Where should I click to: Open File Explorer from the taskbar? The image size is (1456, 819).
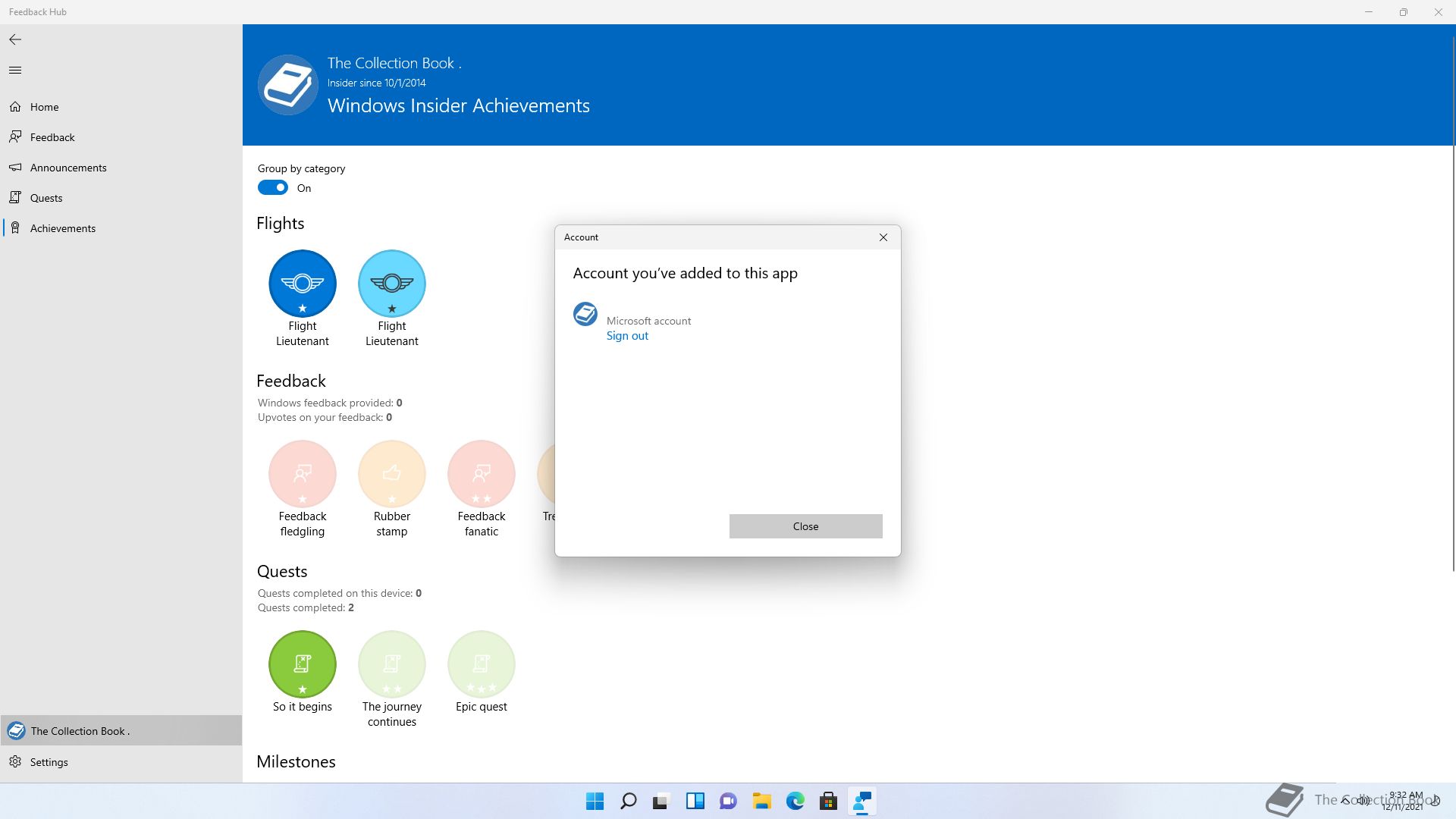pos(762,801)
